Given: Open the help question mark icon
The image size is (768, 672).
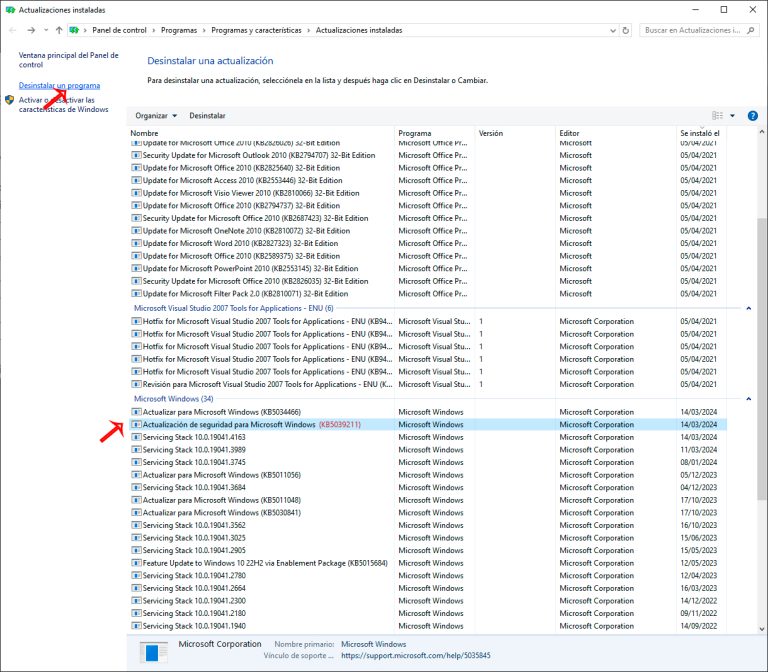Looking at the screenshot, I should pyautogui.click(x=752, y=116).
